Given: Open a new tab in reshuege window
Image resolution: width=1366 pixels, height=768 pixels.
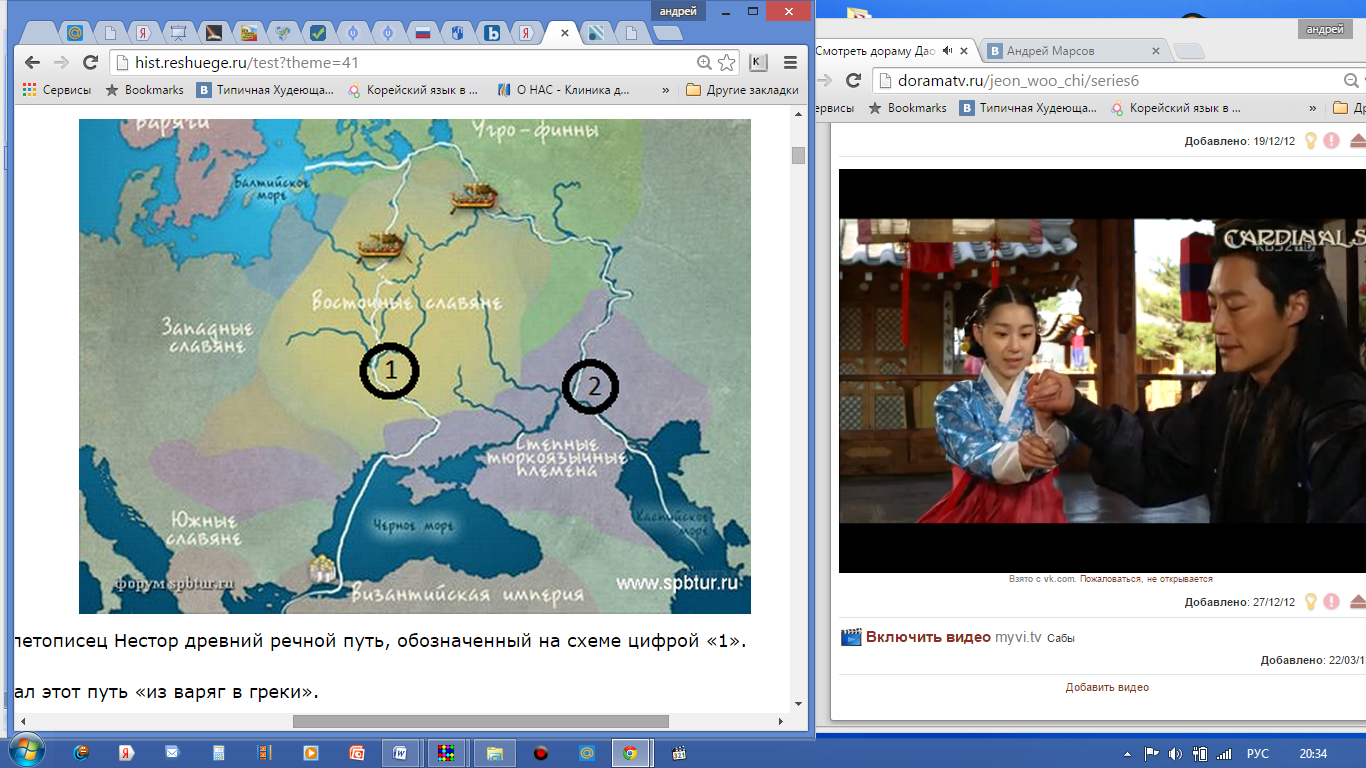Looking at the screenshot, I should (667, 33).
